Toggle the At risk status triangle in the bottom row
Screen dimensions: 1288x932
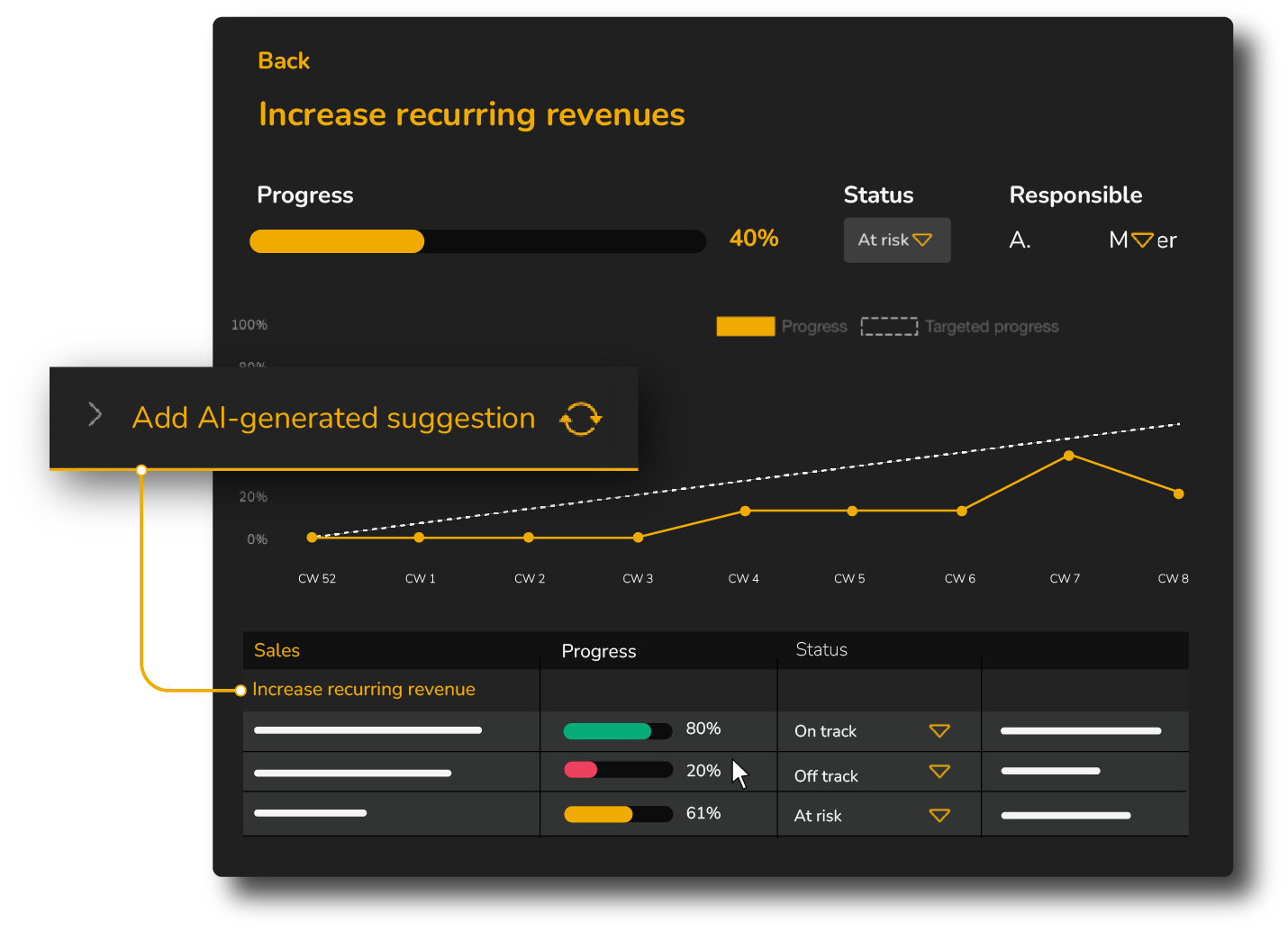point(939,814)
